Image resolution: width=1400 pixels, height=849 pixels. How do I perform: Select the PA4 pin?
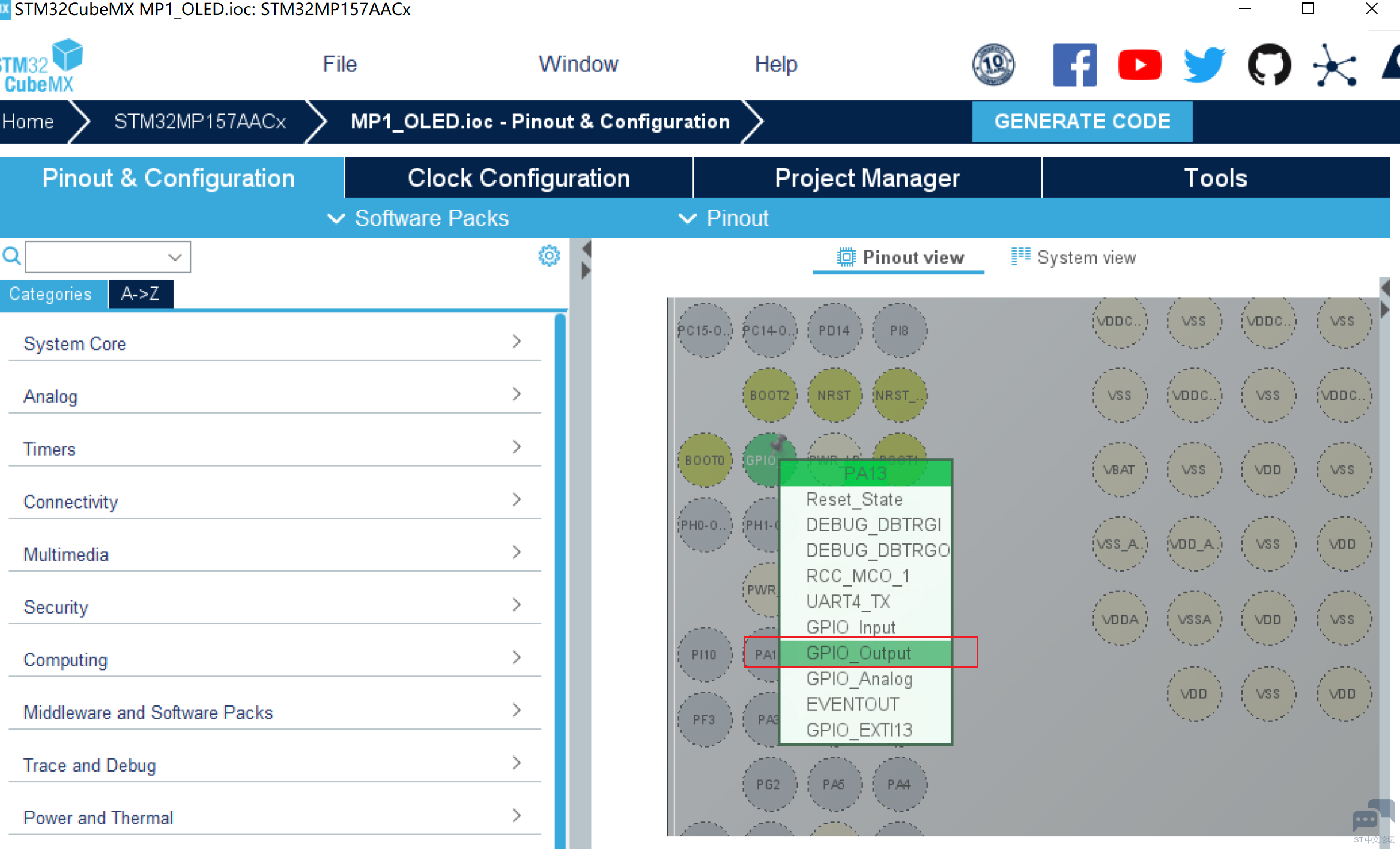899,784
